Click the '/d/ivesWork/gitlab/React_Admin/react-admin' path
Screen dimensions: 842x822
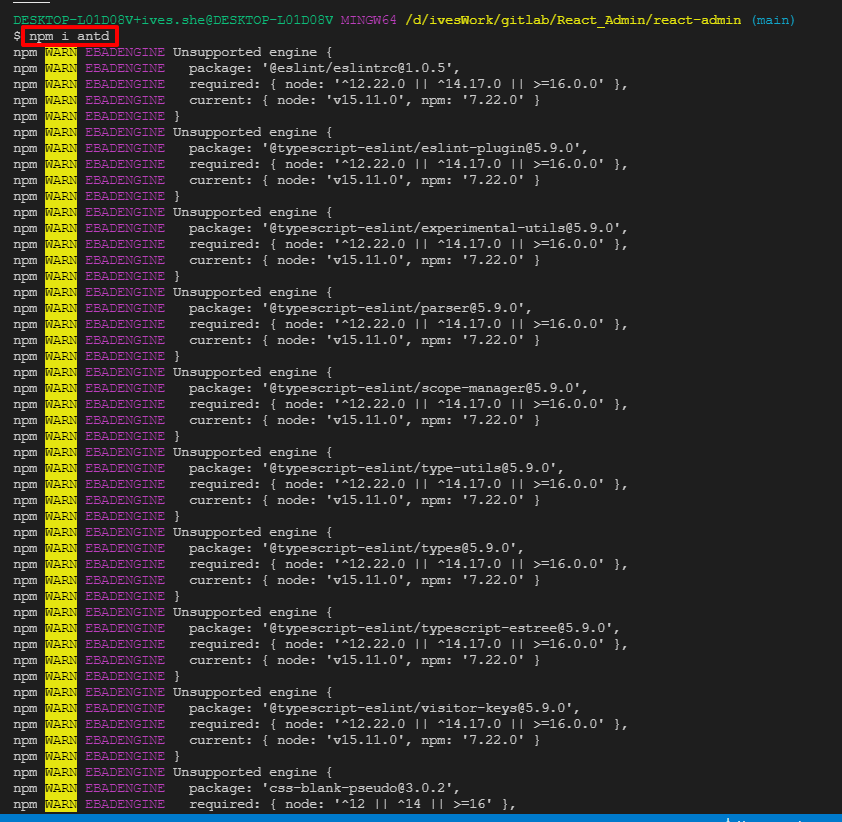tap(573, 20)
